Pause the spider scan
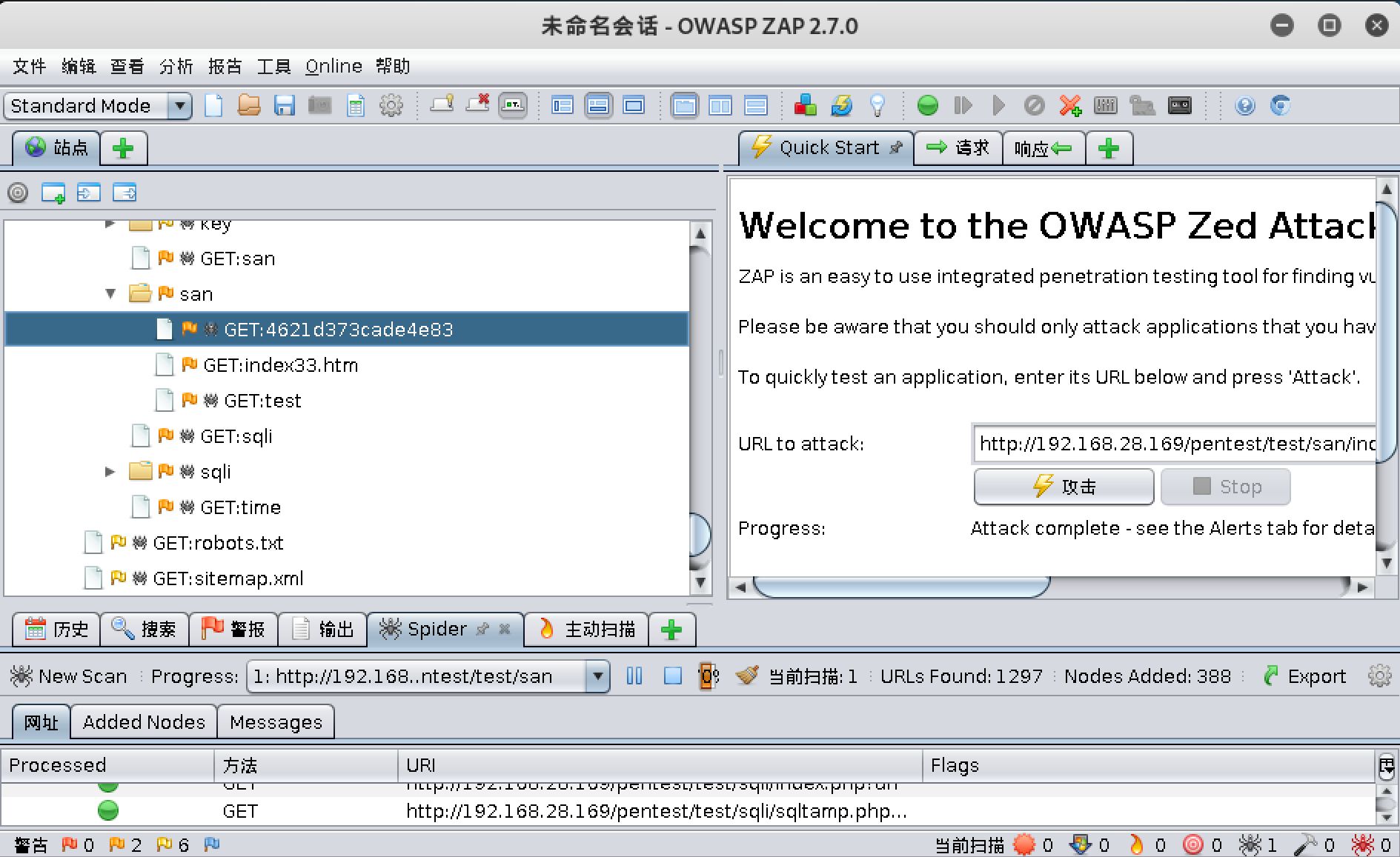The image size is (1400, 857). (634, 676)
